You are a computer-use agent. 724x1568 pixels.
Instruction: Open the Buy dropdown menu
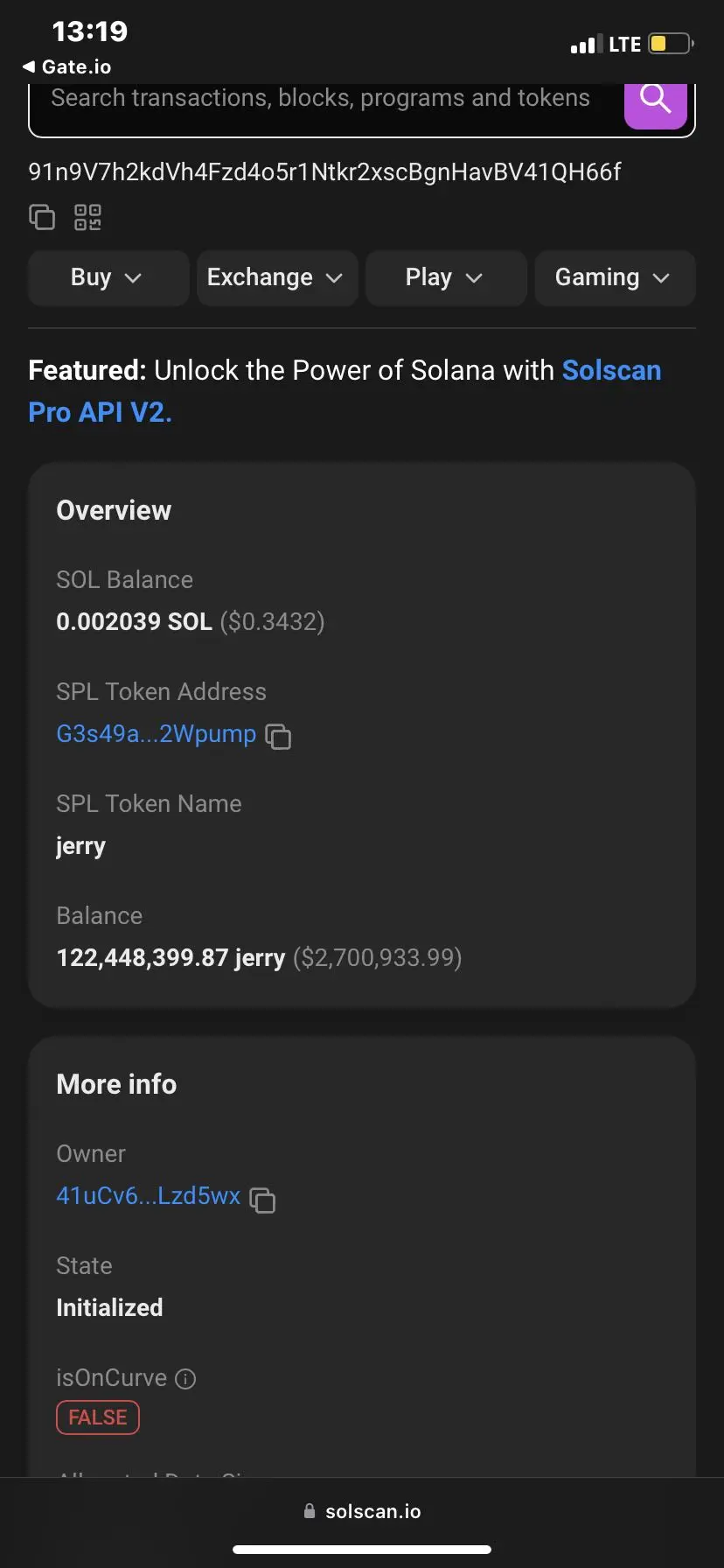coord(108,278)
